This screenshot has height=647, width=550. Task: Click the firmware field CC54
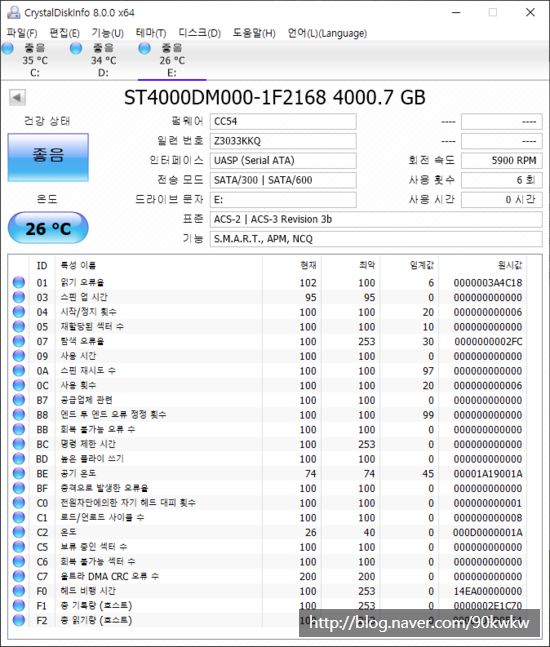coord(283,121)
